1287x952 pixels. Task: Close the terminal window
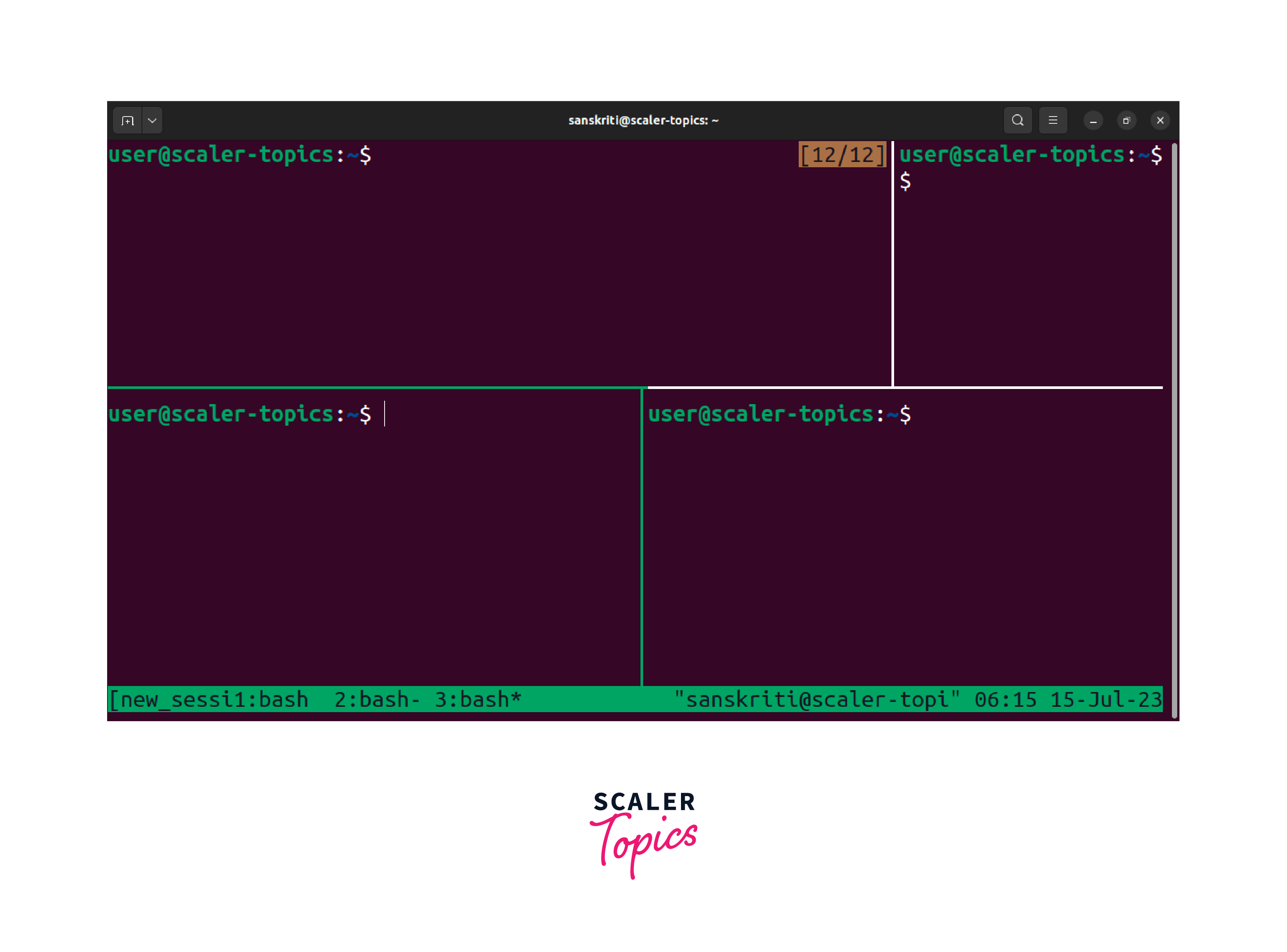click(1160, 120)
